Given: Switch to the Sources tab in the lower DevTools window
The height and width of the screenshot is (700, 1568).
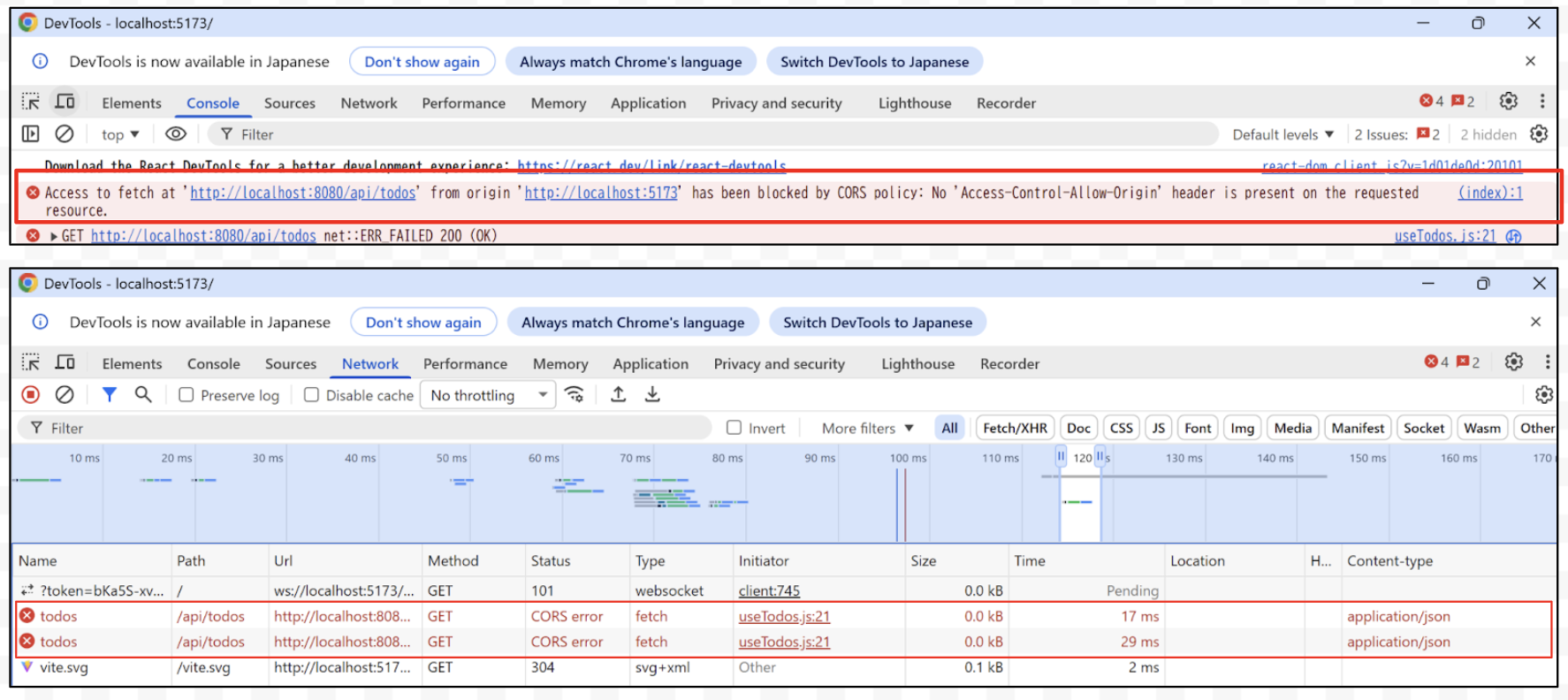Looking at the screenshot, I should (x=290, y=363).
